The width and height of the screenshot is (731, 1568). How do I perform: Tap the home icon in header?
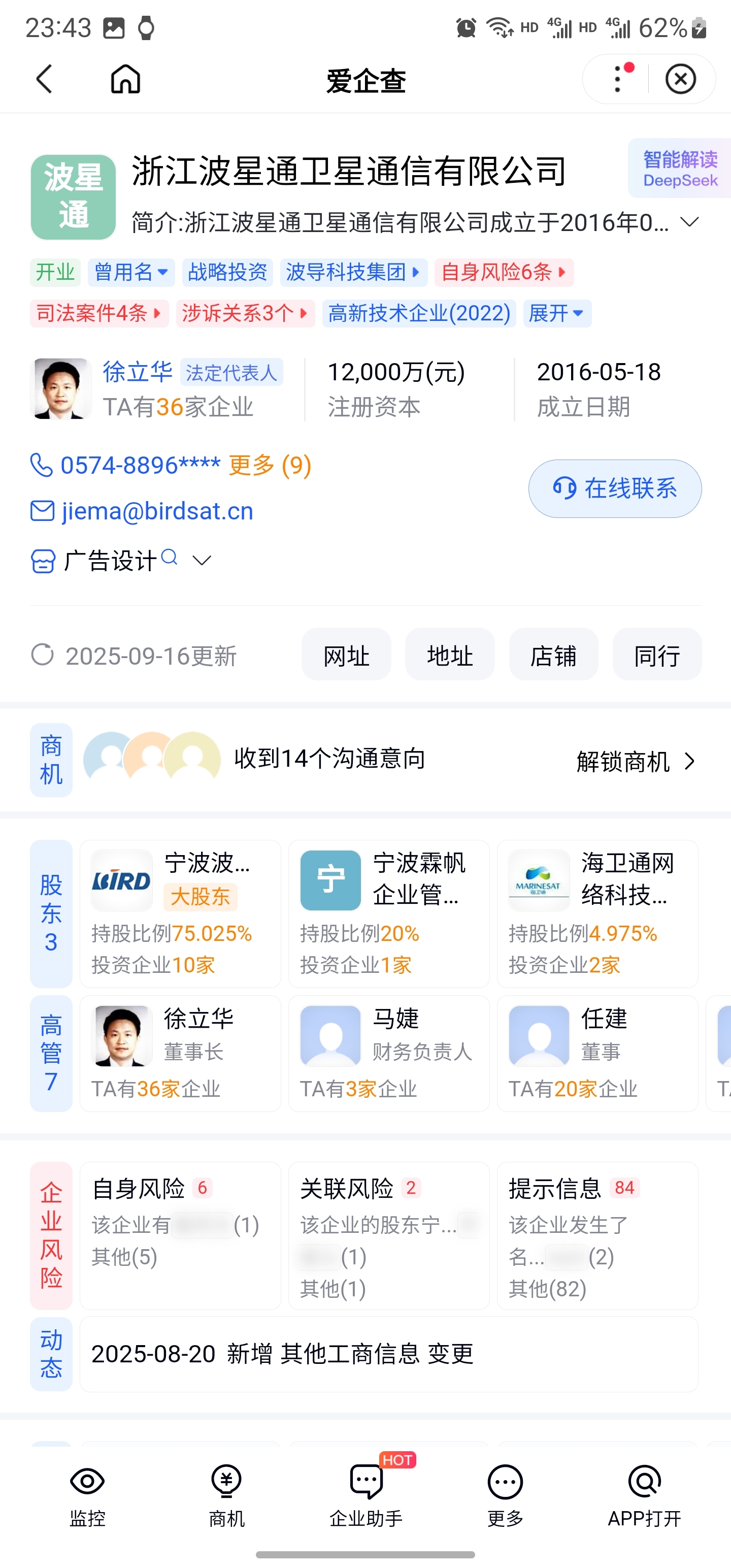125,79
